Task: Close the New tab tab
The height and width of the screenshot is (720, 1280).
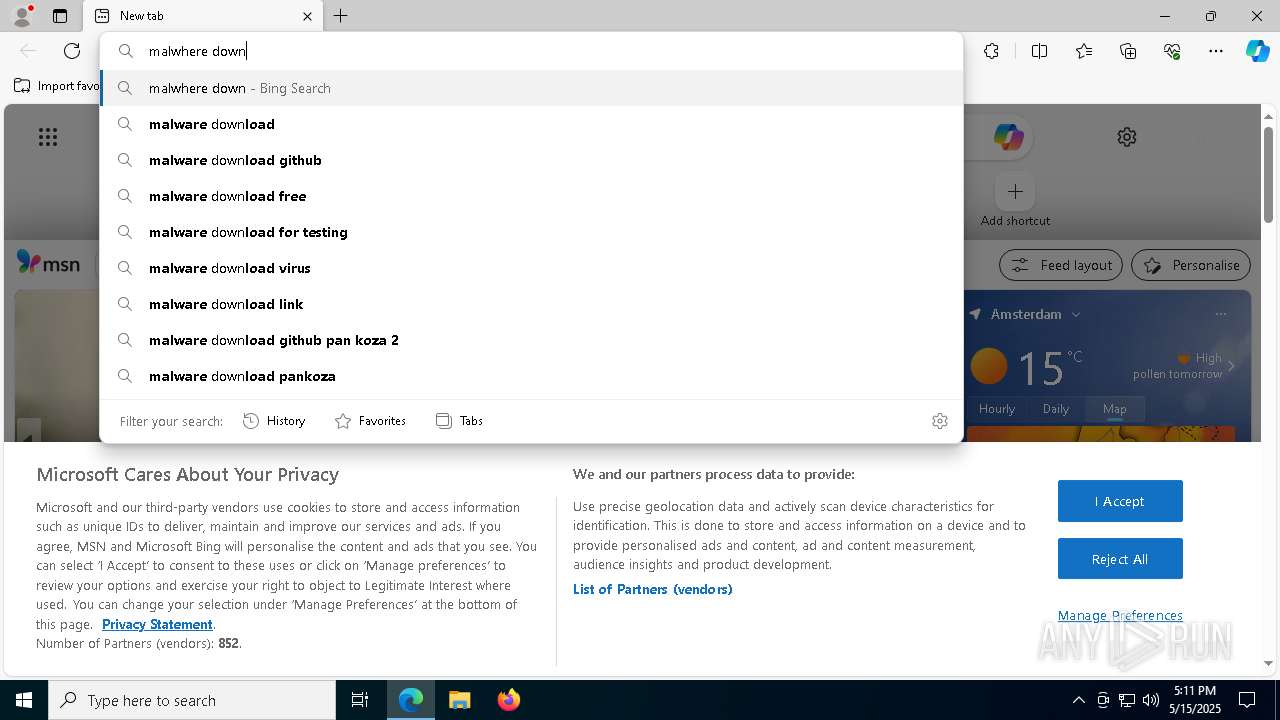Action: (x=307, y=16)
